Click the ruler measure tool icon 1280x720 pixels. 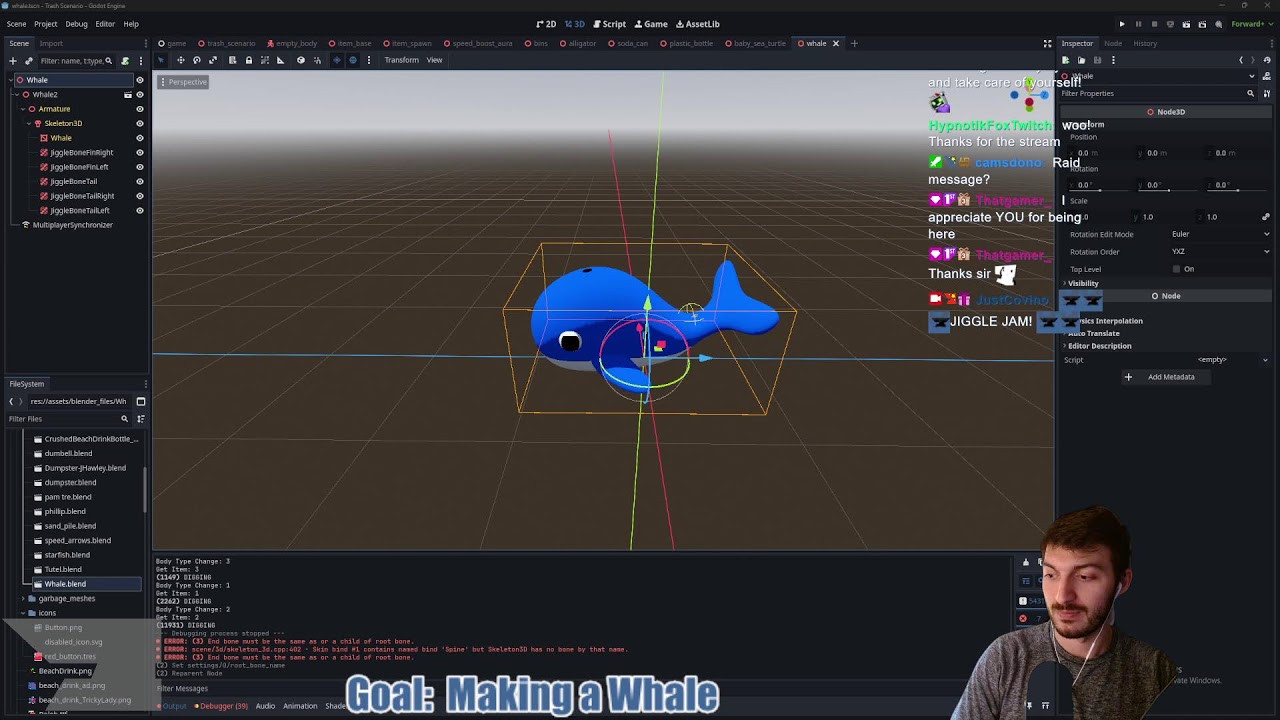click(280, 60)
